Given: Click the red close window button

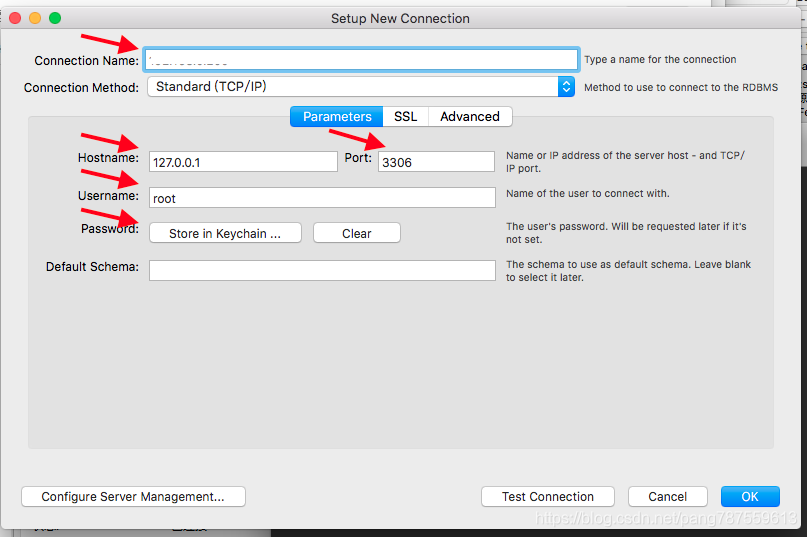Looking at the screenshot, I should [15, 19].
